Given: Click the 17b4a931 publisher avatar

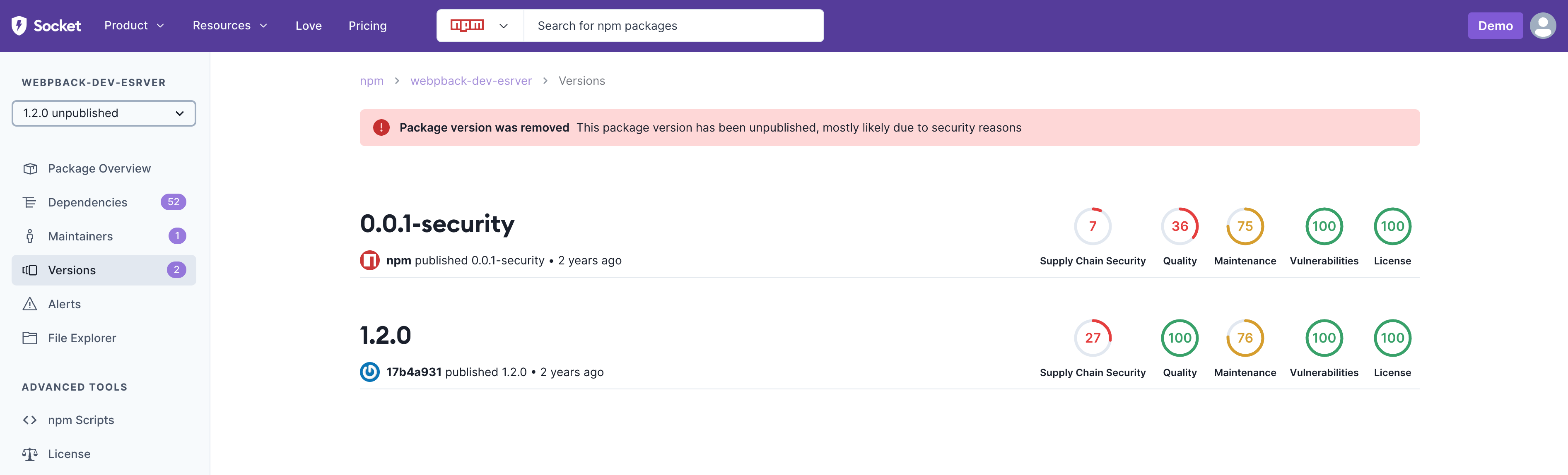Looking at the screenshot, I should (369, 372).
